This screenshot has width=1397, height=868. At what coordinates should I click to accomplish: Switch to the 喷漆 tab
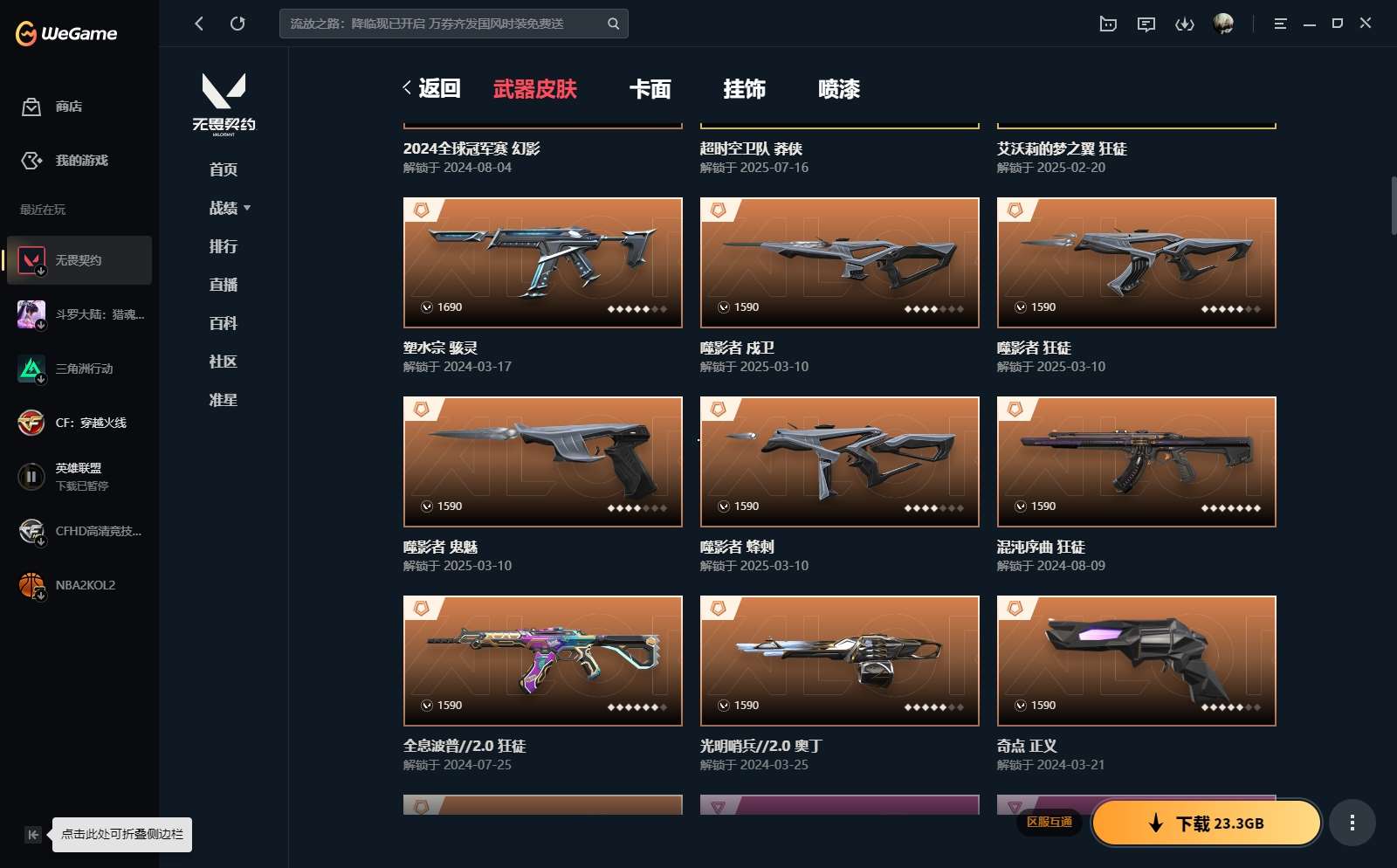tap(839, 89)
